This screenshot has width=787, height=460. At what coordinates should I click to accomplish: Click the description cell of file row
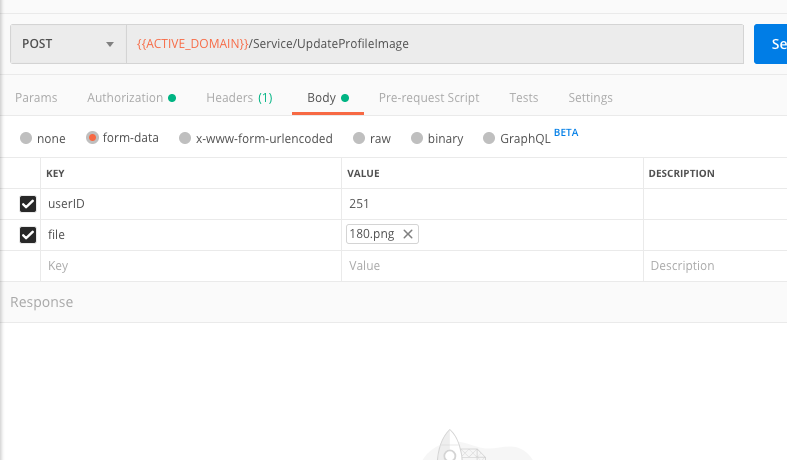715,235
